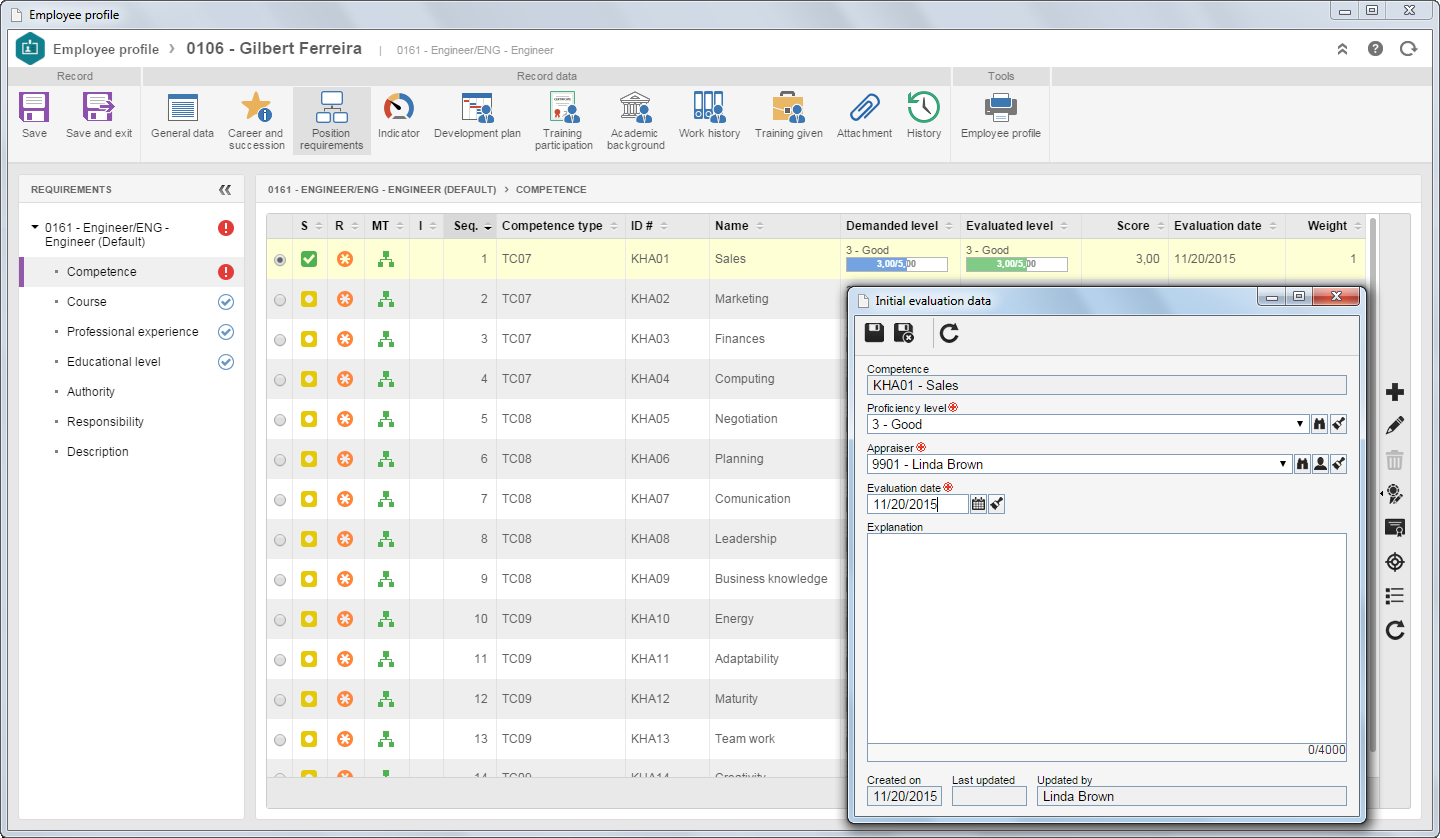
Task: Click Evaluated level progress bar for Sales
Action: pos(1016,265)
